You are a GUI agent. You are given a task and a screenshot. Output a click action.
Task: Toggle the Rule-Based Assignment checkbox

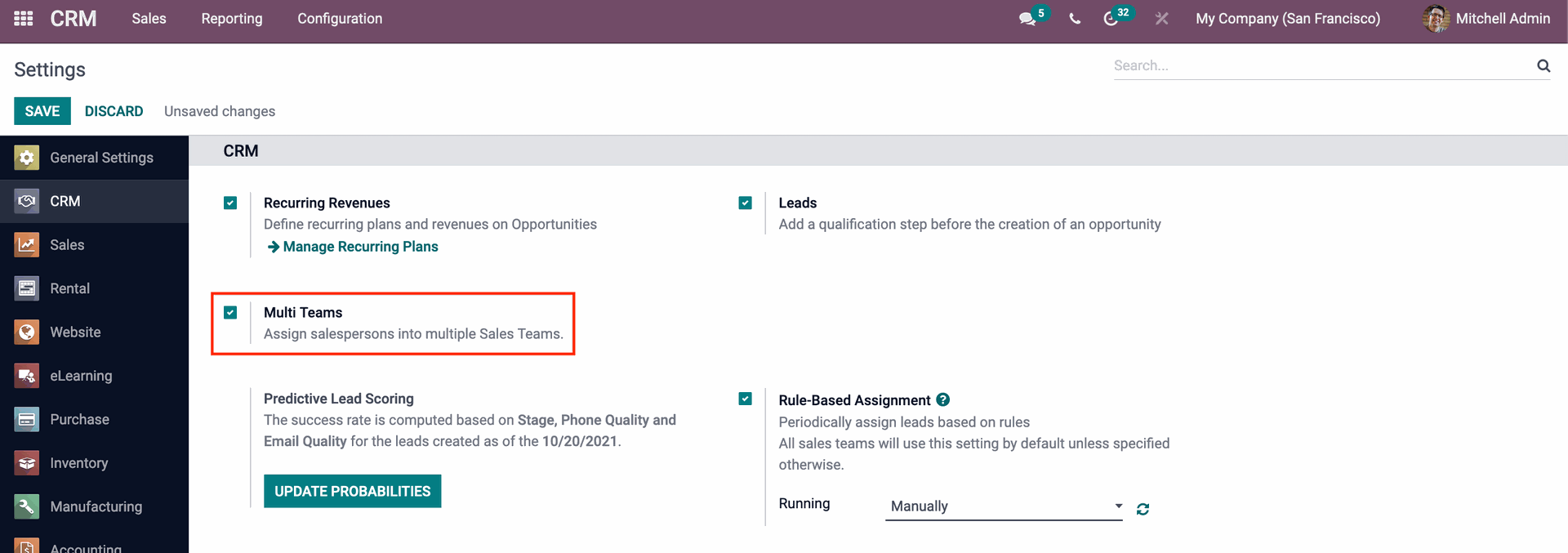click(x=745, y=399)
